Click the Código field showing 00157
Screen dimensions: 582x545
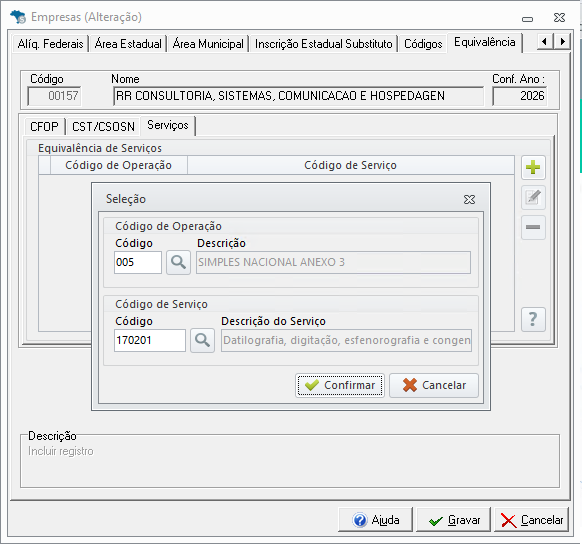pos(54,96)
